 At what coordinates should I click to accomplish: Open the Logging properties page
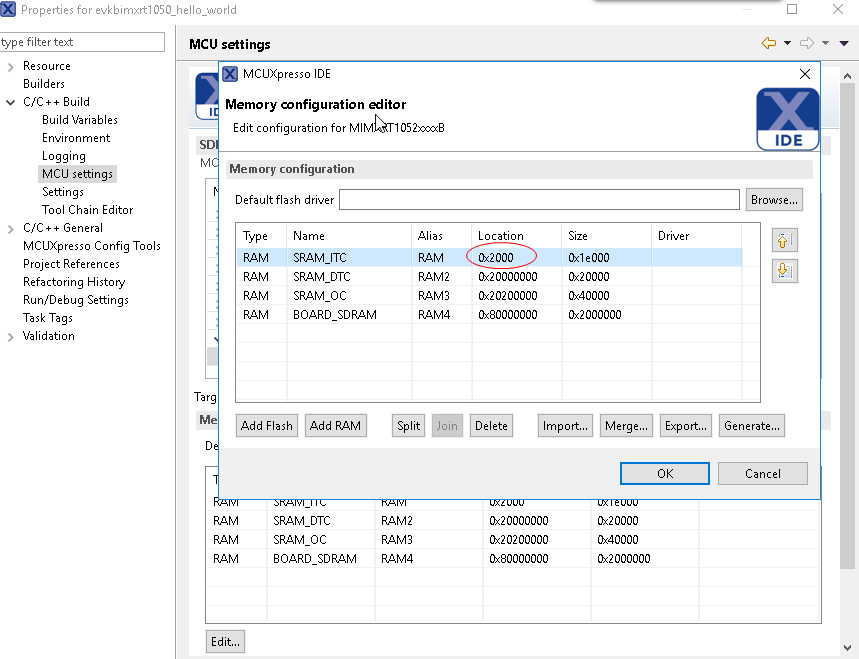64,156
